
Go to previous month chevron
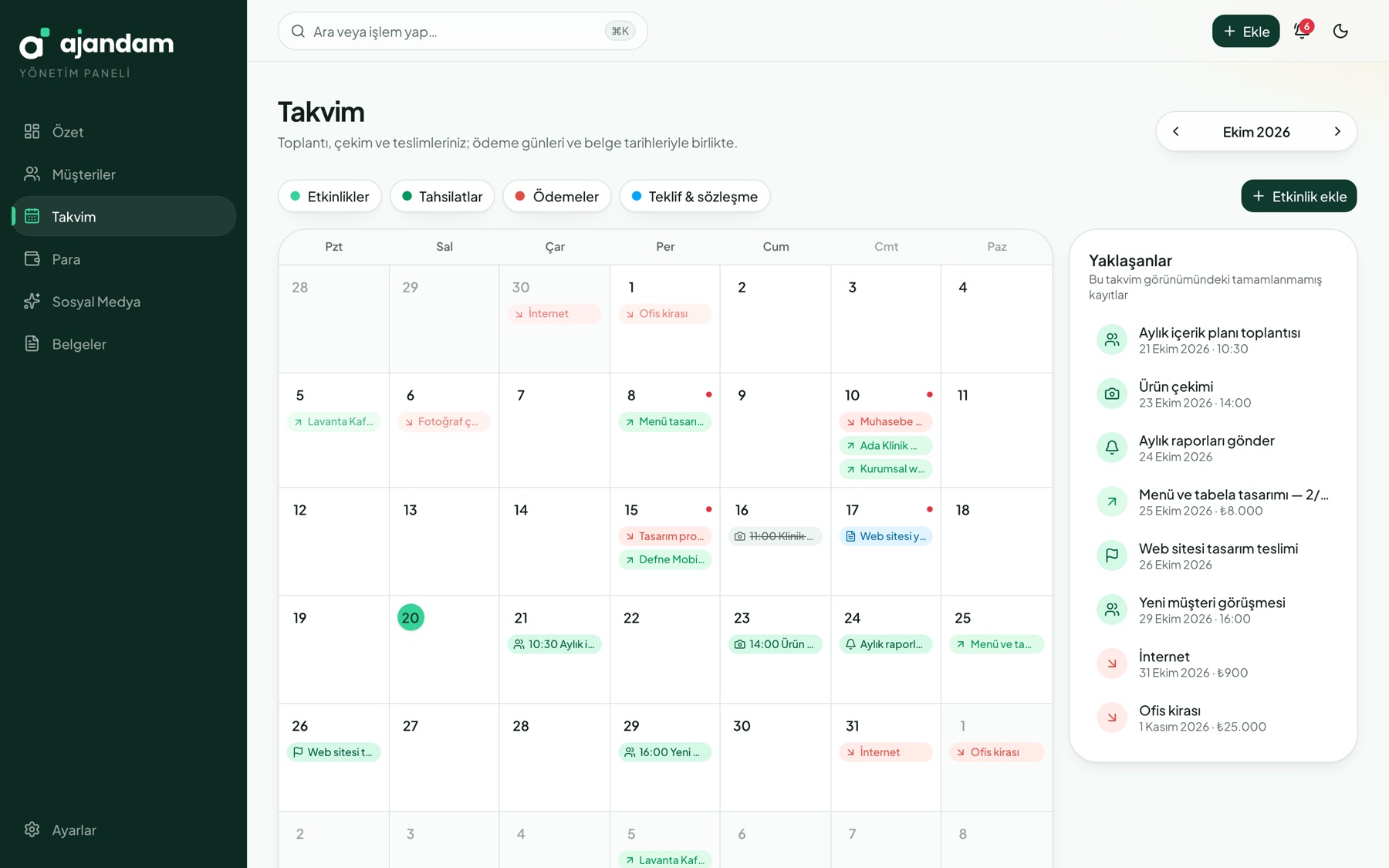(x=1176, y=131)
